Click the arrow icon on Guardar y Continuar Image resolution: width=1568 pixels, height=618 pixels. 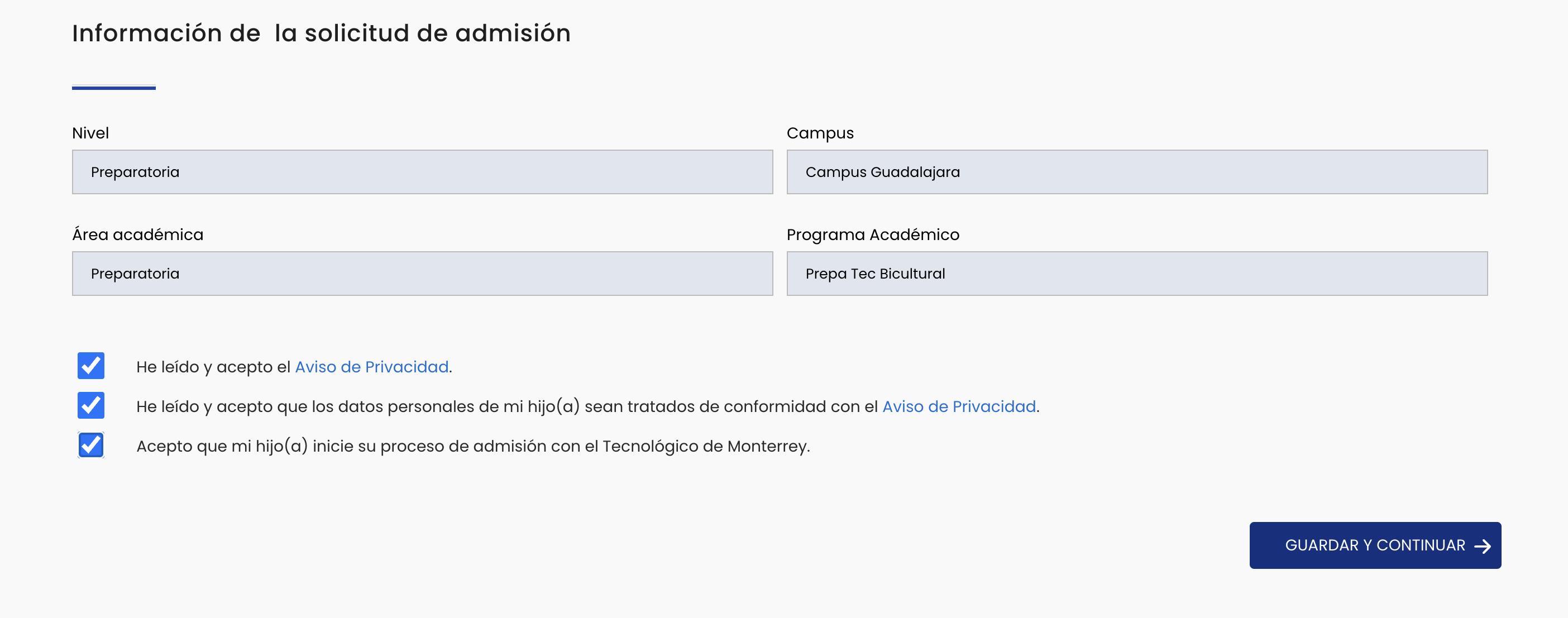[x=1482, y=546]
